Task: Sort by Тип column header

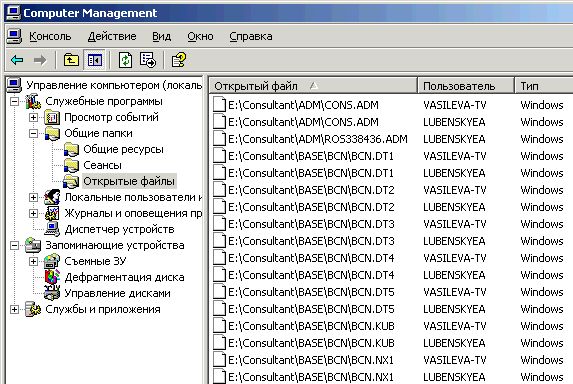Action: pyautogui.click(x=544, y=86)
